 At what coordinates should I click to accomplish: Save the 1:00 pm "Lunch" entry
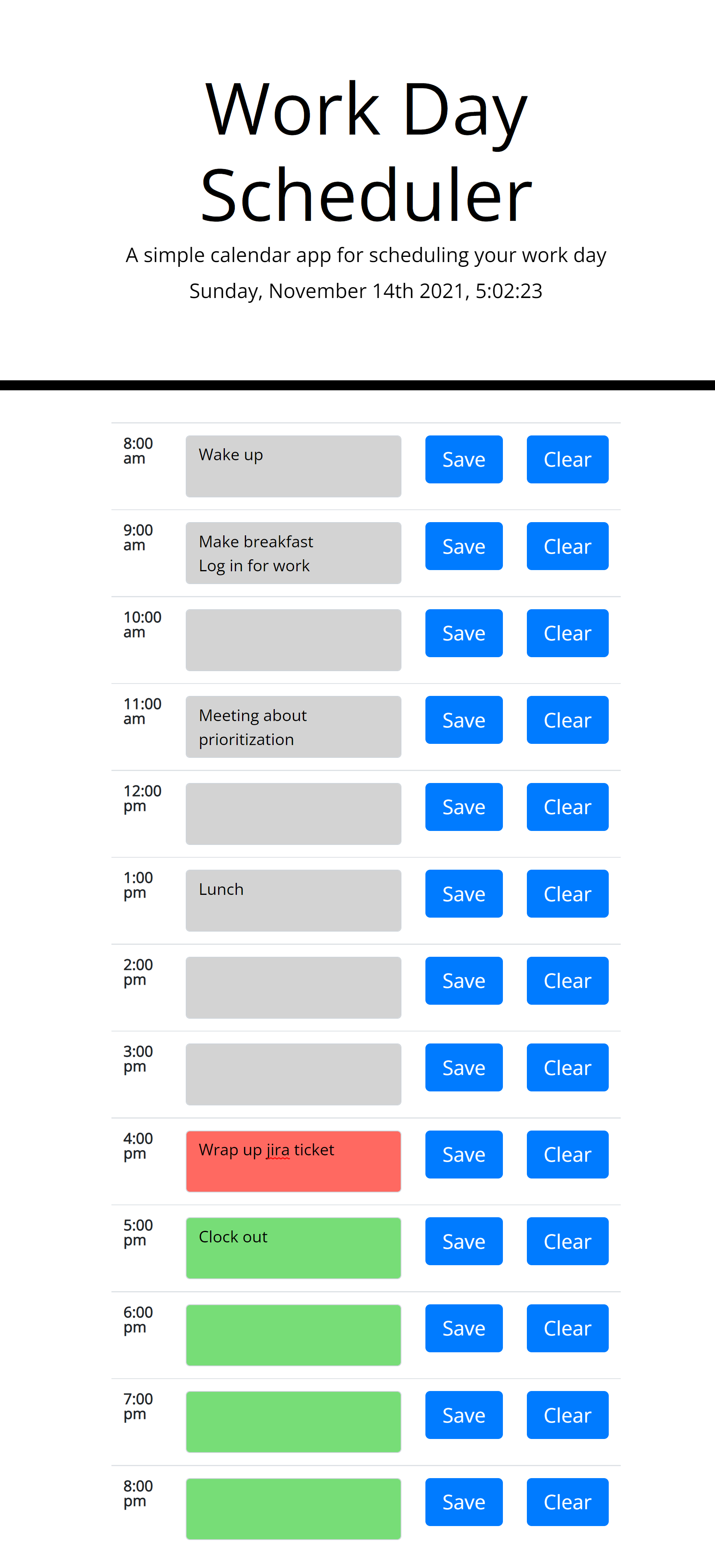tap(463, 893)
